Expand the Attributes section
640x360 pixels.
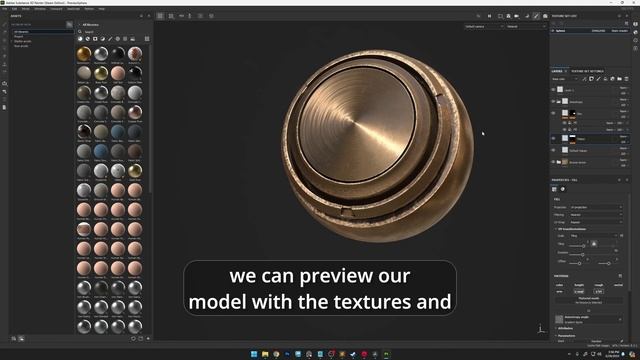pos(556,328)
